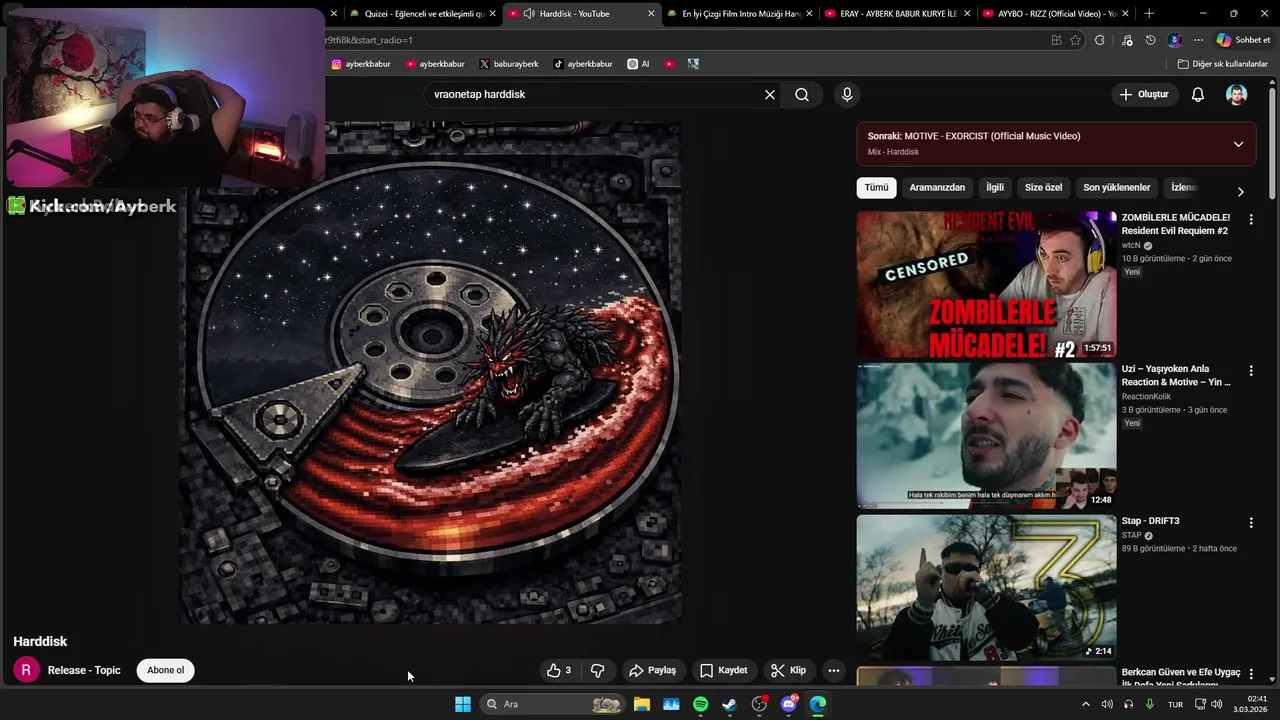Image resolution: width=1280 pixels, height=720 pixels.
Task: Select the Aramanızdan filter chip
Action: point(937,188)
